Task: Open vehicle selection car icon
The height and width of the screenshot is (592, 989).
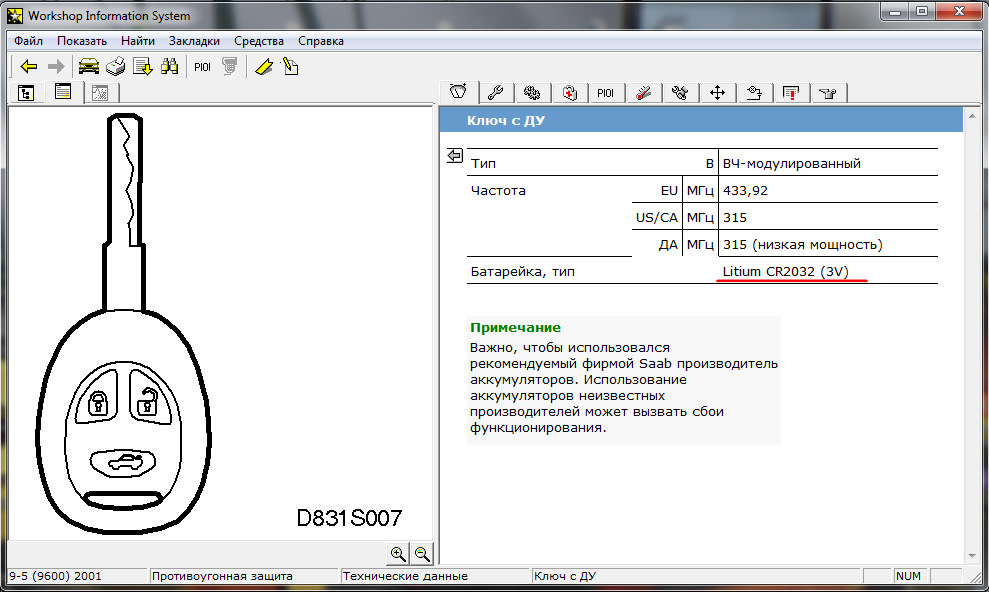Action: click(89, 66)
